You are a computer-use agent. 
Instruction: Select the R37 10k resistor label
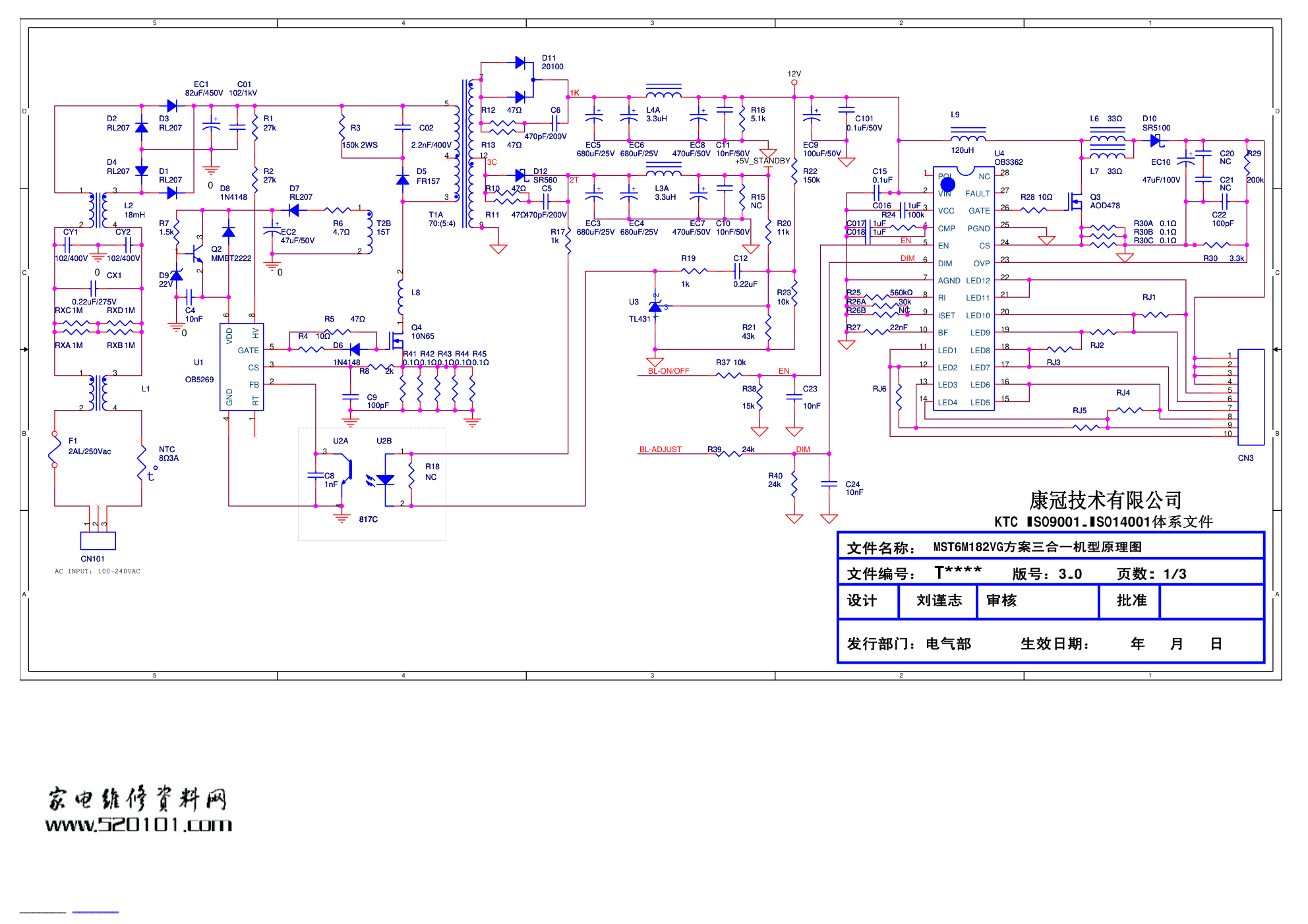tap(731, 362)
